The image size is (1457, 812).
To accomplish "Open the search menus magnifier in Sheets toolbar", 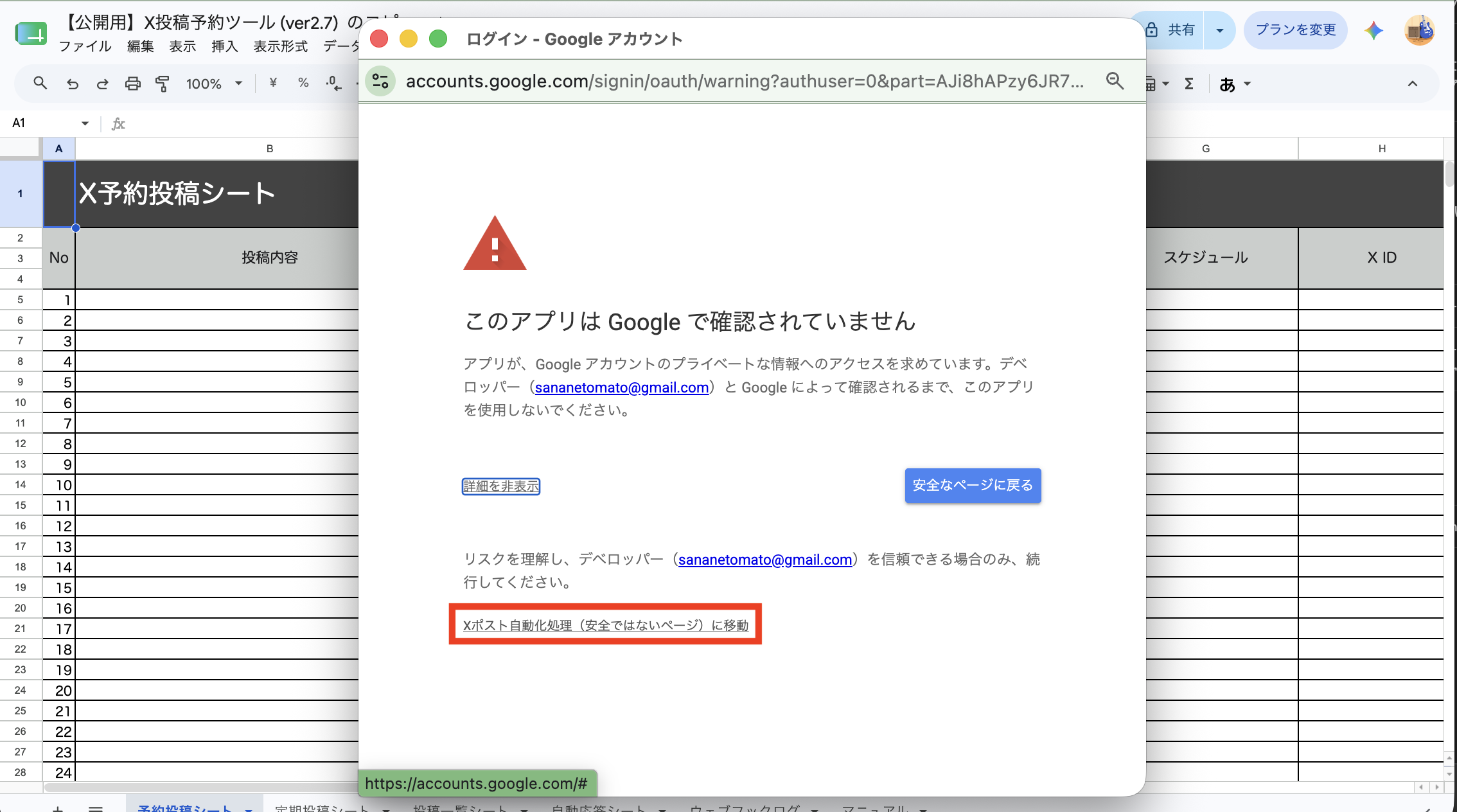I will tap(40, 84).
